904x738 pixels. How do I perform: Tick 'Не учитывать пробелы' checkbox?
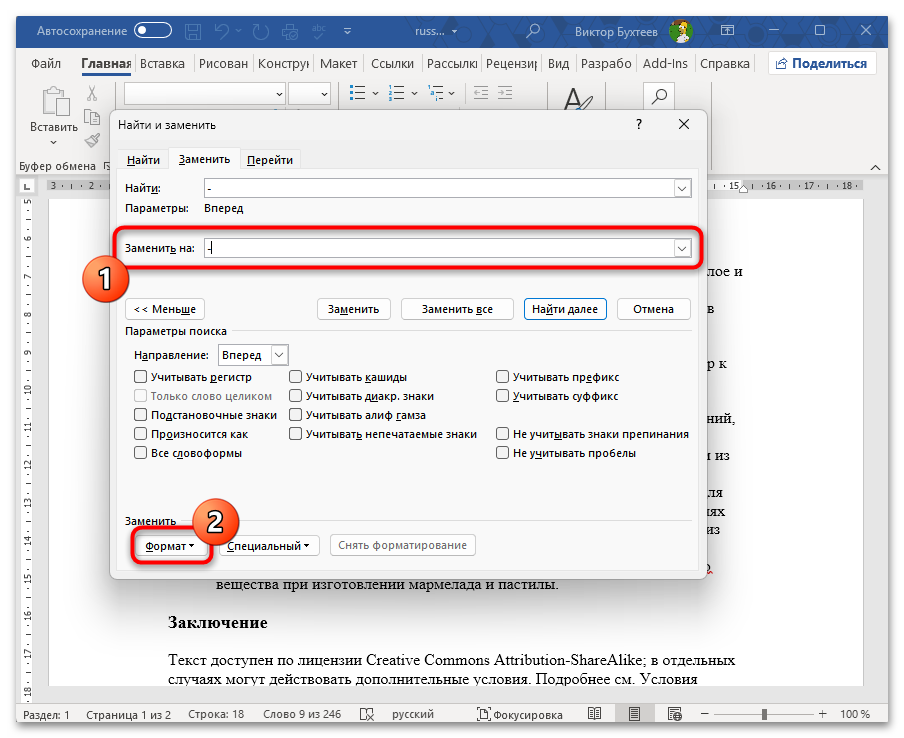coord(503,453)
